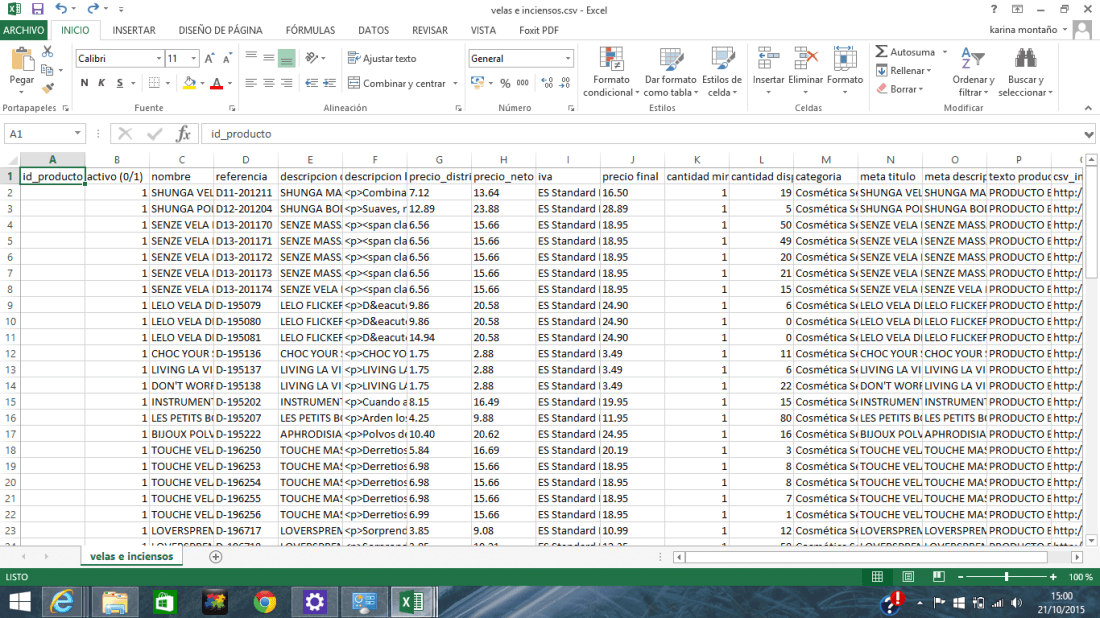The width and height of the screenshot is (1100, 618).
Task: Toggle underline (S) formatting
Action: pyautogui.click(x=120, y=83)
